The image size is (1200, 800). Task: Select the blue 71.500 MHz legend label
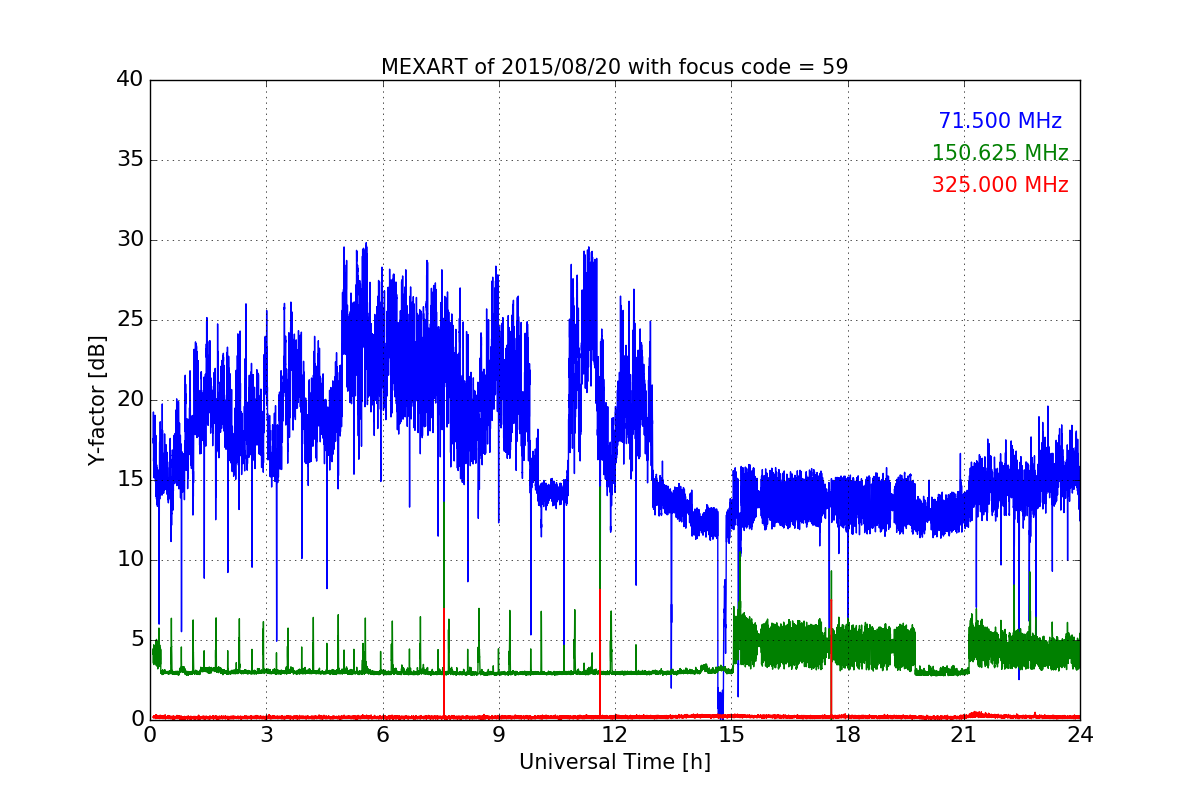1000,121
